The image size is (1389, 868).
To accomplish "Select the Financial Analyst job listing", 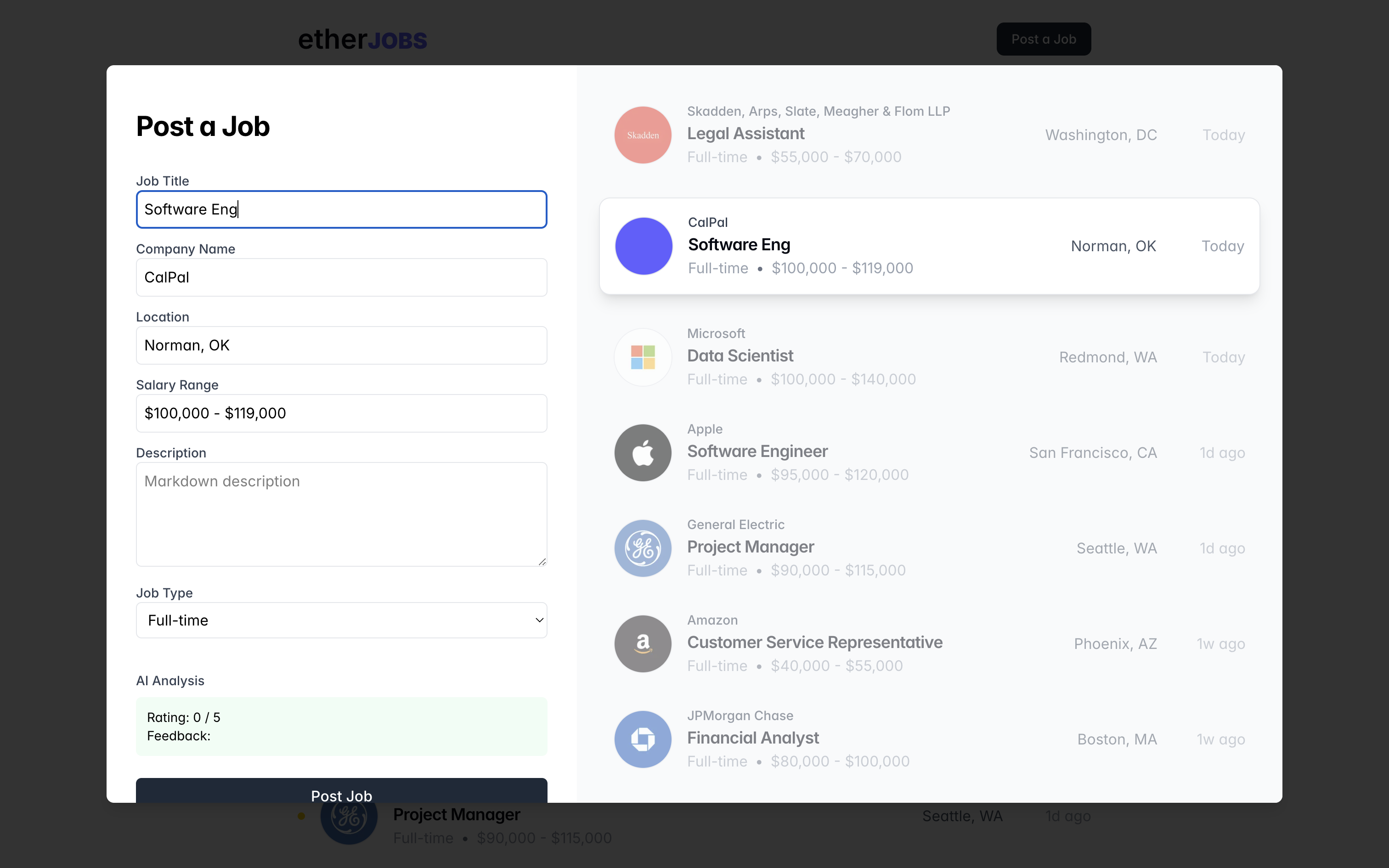I will 752,738.
